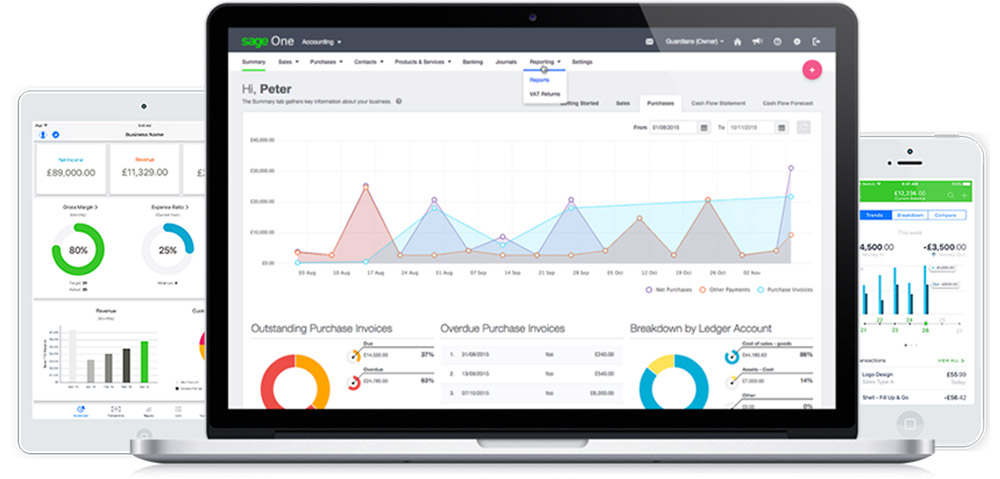Image resolution: width=1000 pixels, height=479 pixels.
Task: Toggle Other Payments series in chart legend
Action: (x=727, y=290)
